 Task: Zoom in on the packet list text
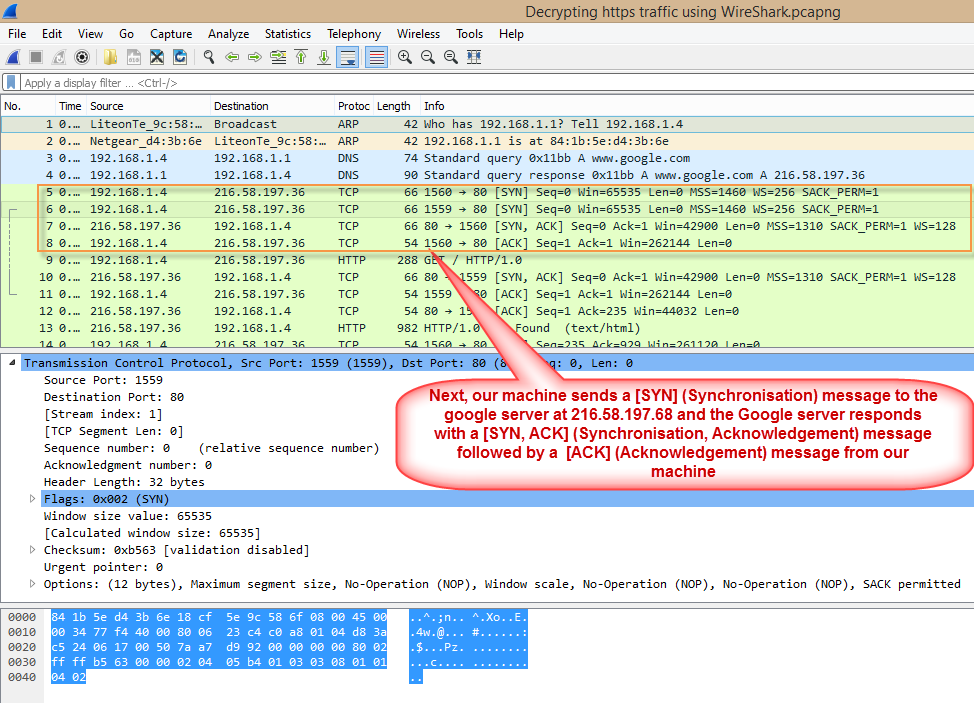tap(404, 57)
